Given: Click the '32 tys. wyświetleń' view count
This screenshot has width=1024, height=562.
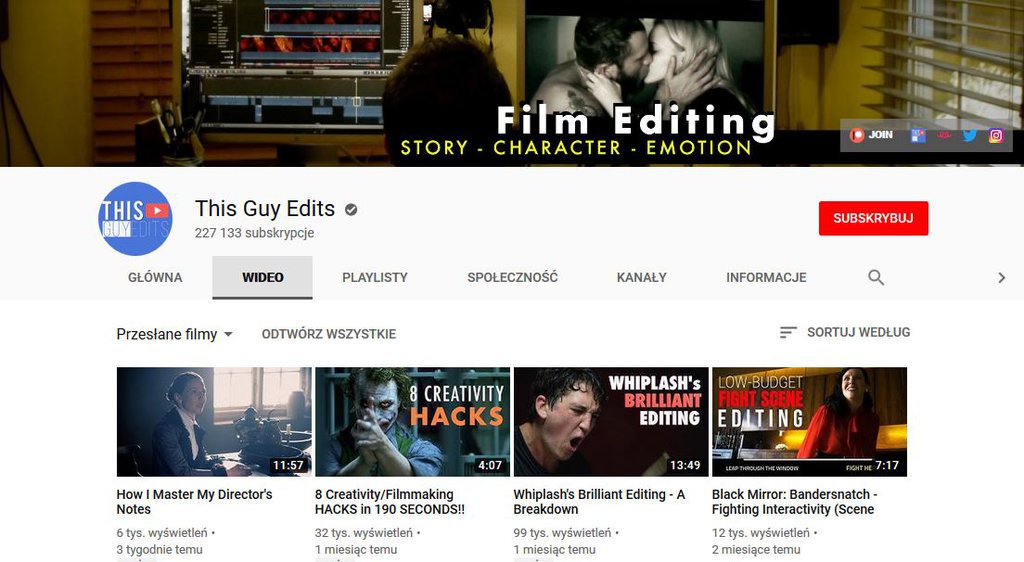Looking at the screenshot, I should (364, 533).
